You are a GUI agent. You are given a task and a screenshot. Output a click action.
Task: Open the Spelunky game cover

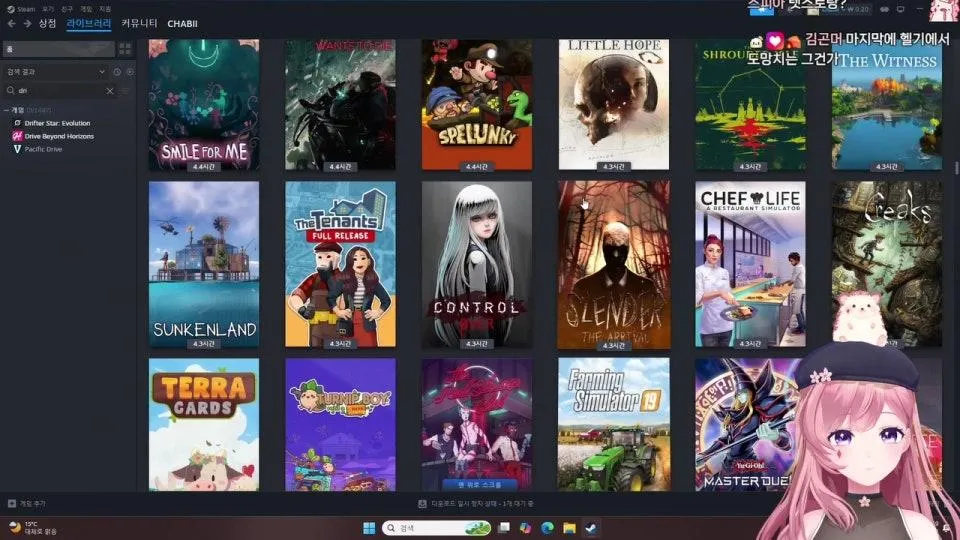pyautogui.click(x=477, y=105)
